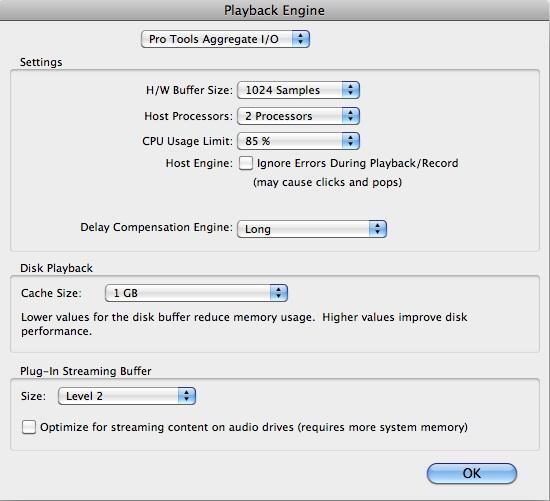Open the Plug-In Streaming Buffer Level 2 dropdown
The image size is (550, 501).
point(127,396)
